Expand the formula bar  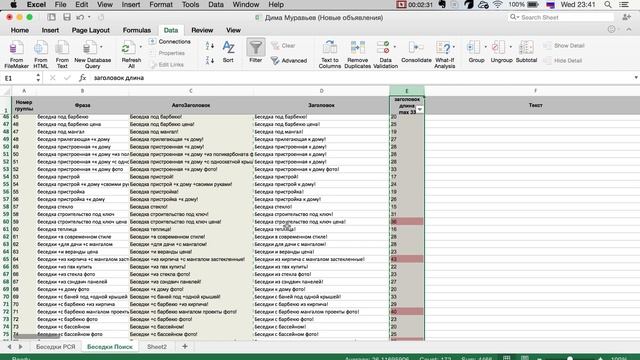pos(636,78)
